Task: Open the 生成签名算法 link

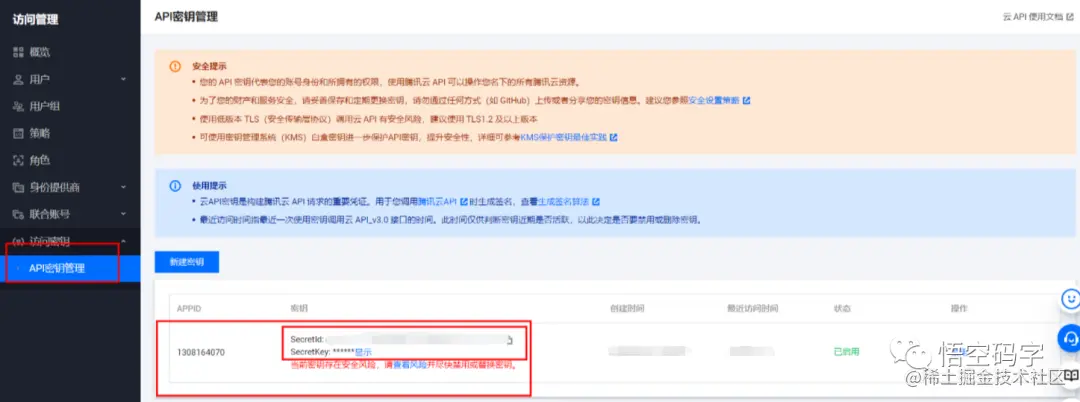Action: coord(564,202)
